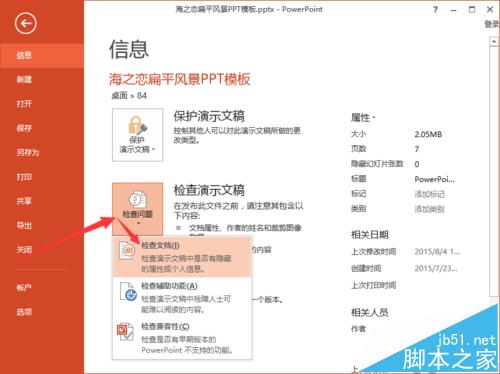Go back using the circled arrow
This screenshot has height=374, width=500.
[x=26, y=23]
